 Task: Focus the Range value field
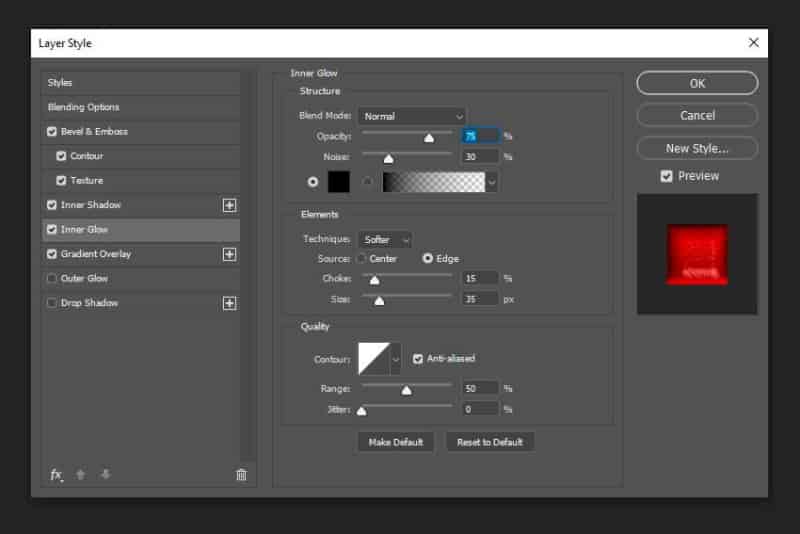480,389
